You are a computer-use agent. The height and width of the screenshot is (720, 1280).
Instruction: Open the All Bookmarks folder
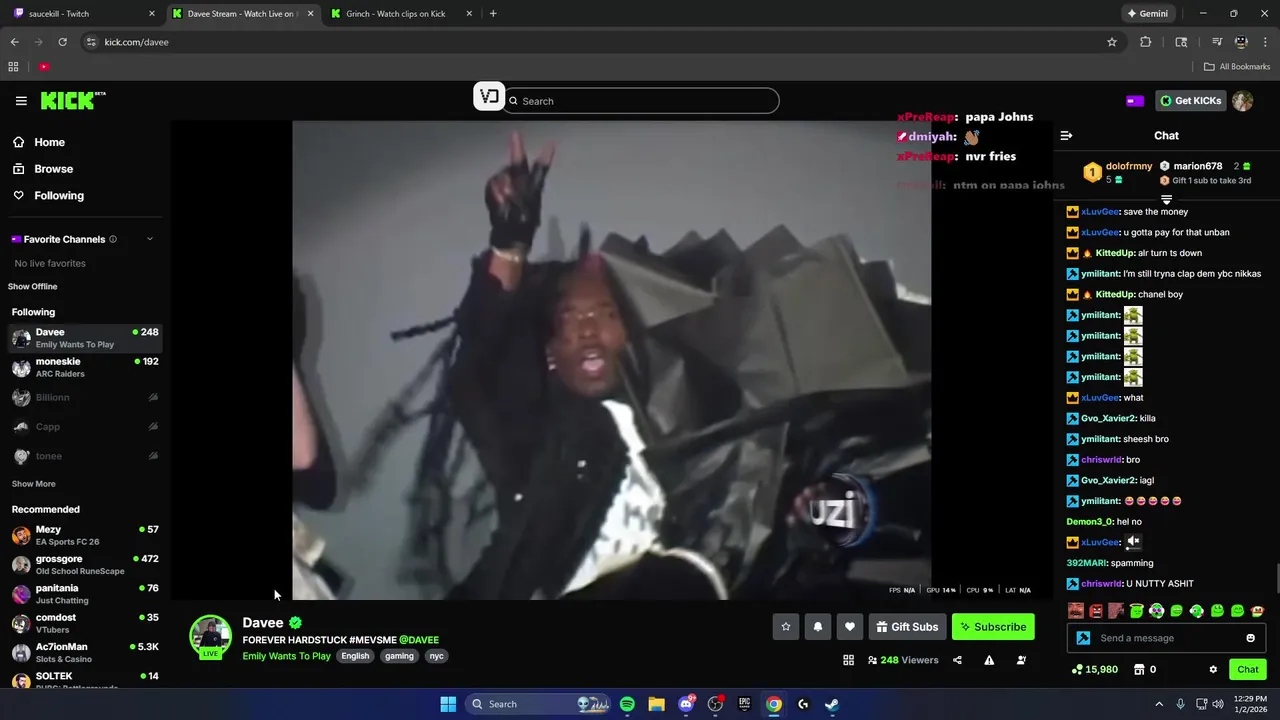1237,67
